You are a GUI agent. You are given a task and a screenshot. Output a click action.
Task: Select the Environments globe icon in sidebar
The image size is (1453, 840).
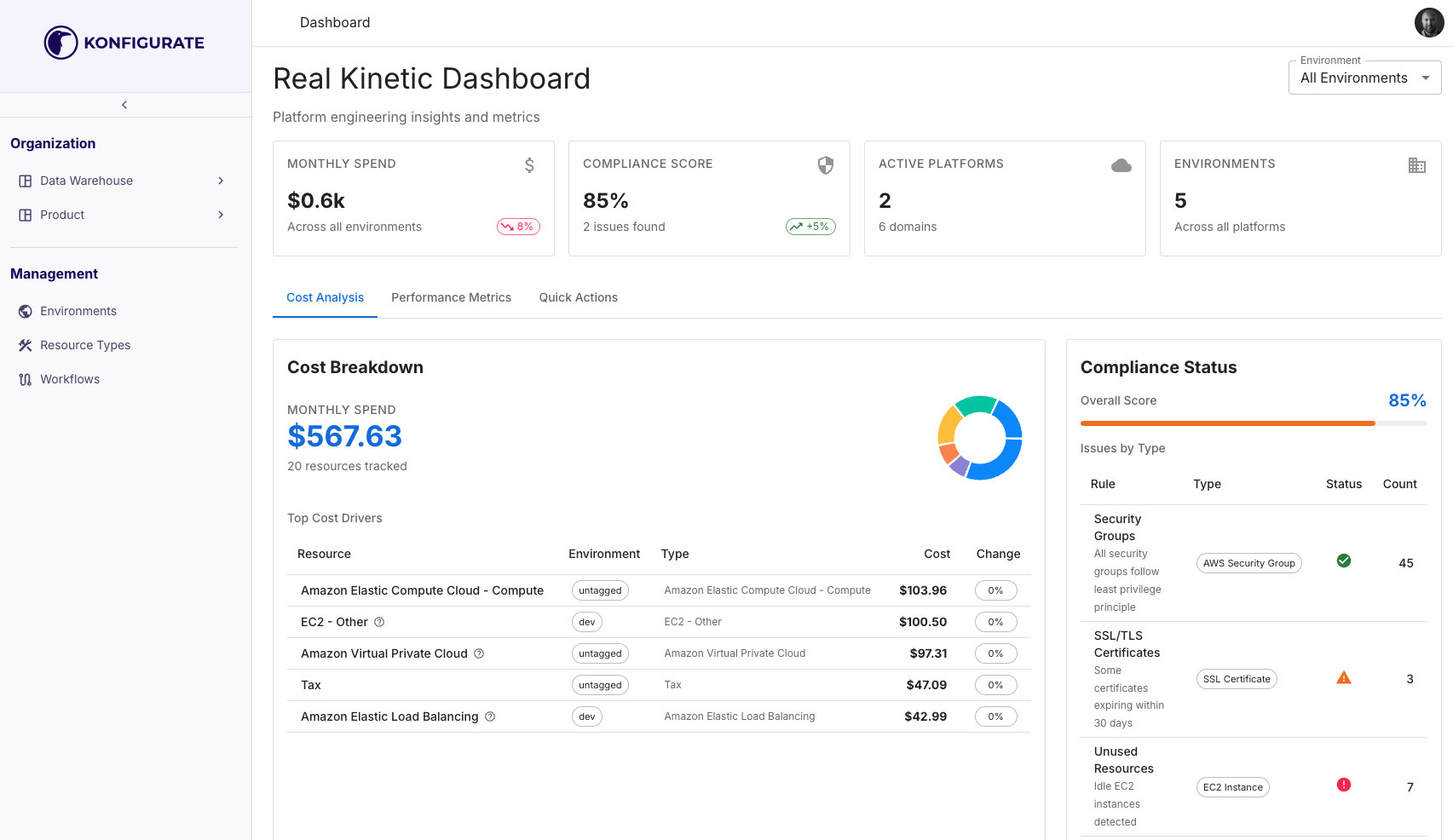click(x=25, y=311)
